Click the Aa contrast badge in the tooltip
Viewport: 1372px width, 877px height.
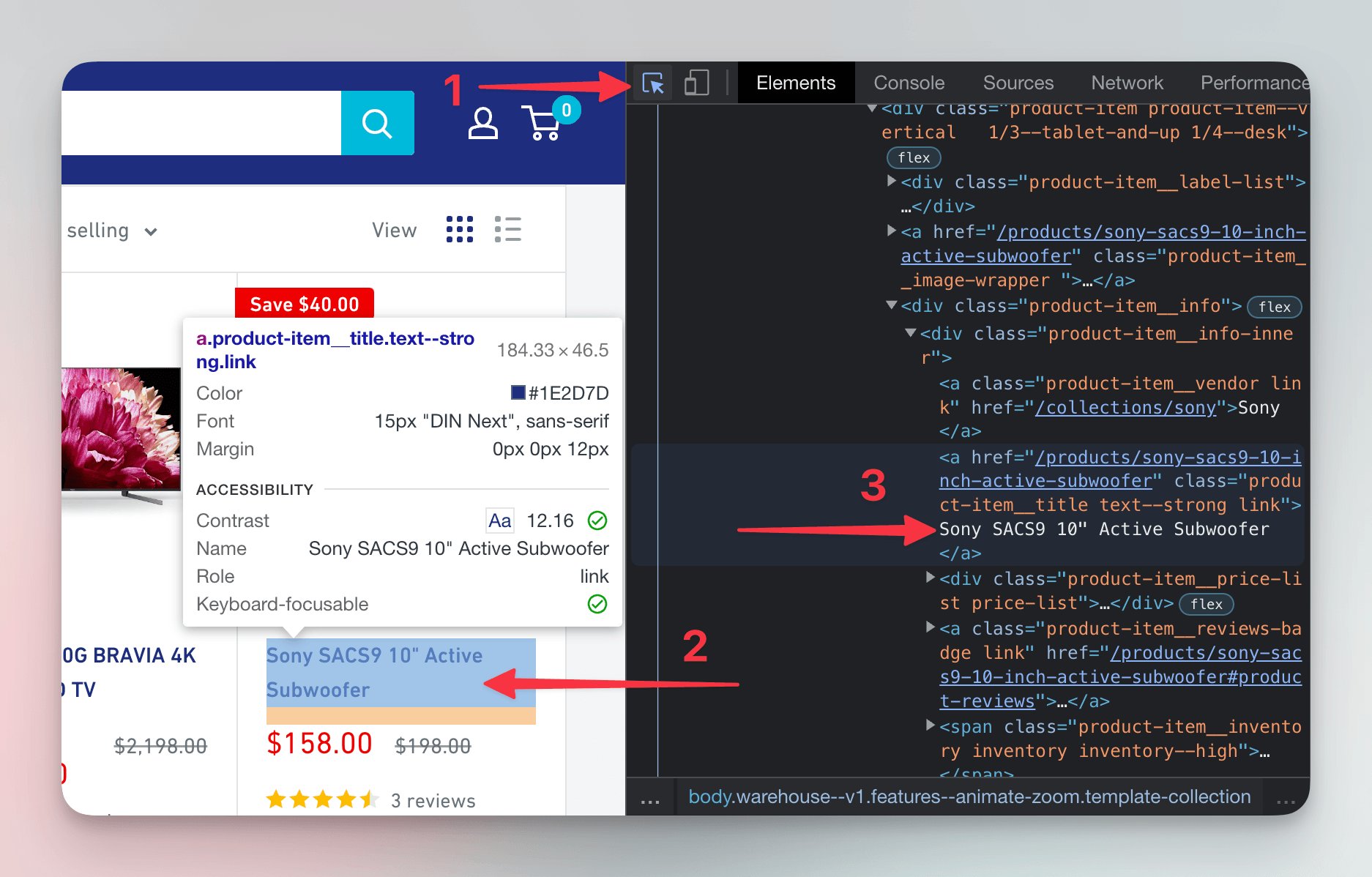click(x=499, y=520)
